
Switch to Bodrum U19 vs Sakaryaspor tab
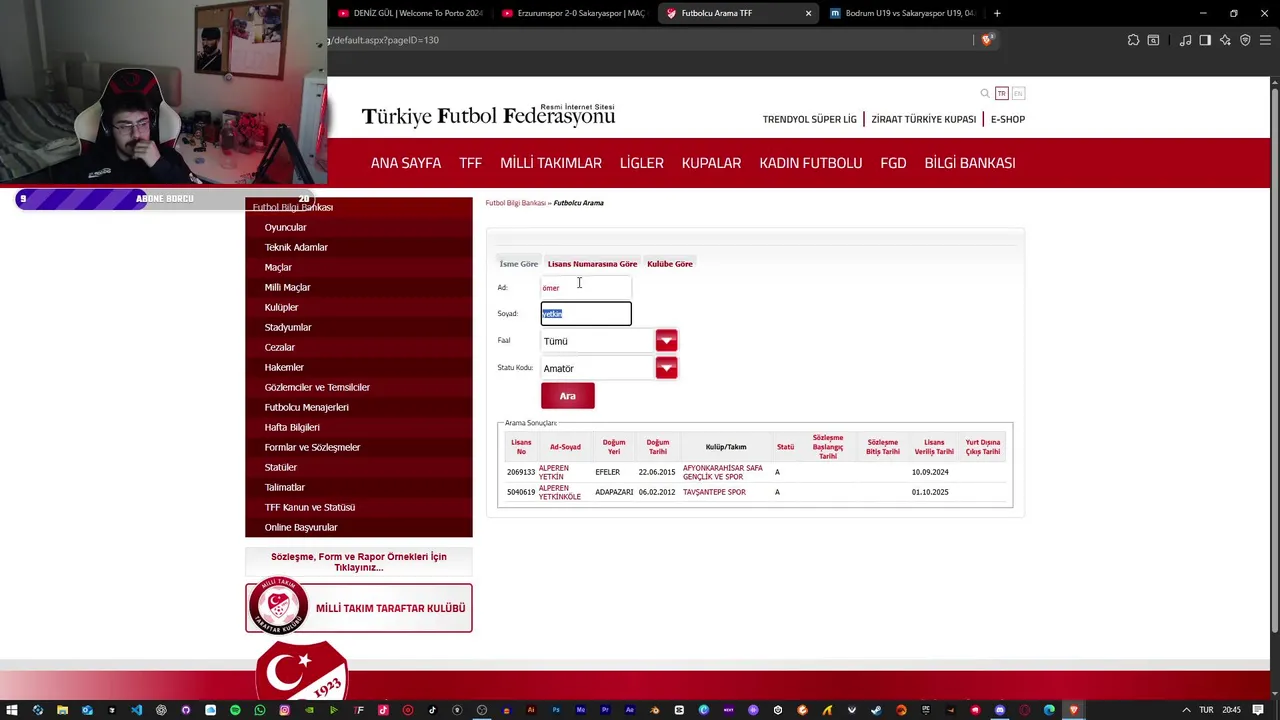pyautogui.click(x=902, y=13)
